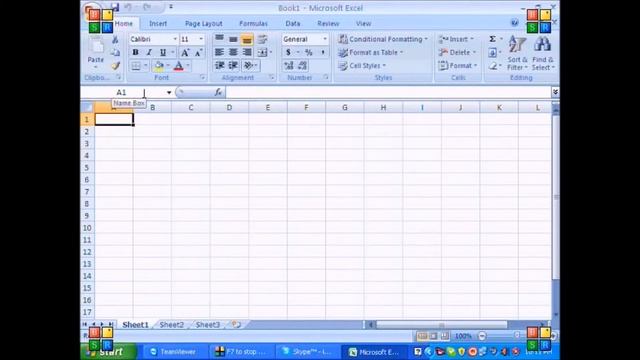The width and height of the screenshot is (640, 360).
Task: Center text horizontally
Action: pos(233,52)
